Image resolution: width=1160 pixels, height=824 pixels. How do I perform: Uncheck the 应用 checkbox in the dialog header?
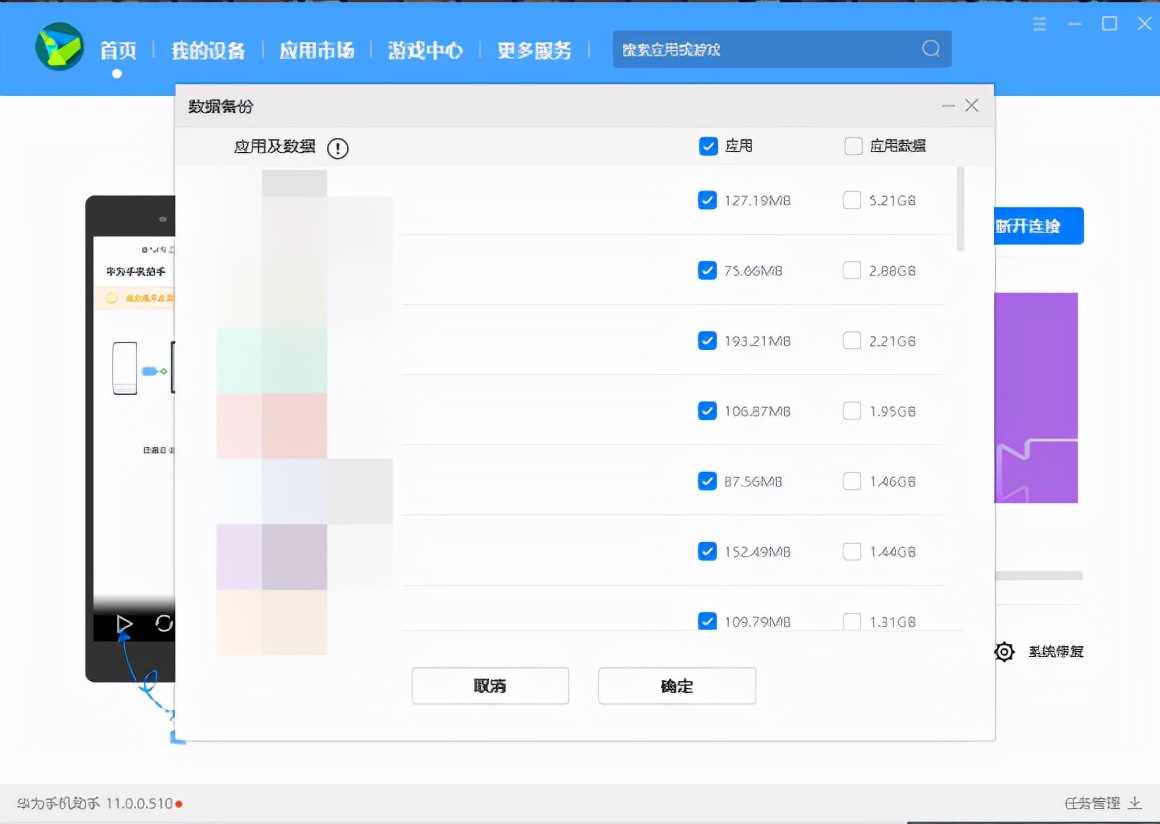pos(708,145)
